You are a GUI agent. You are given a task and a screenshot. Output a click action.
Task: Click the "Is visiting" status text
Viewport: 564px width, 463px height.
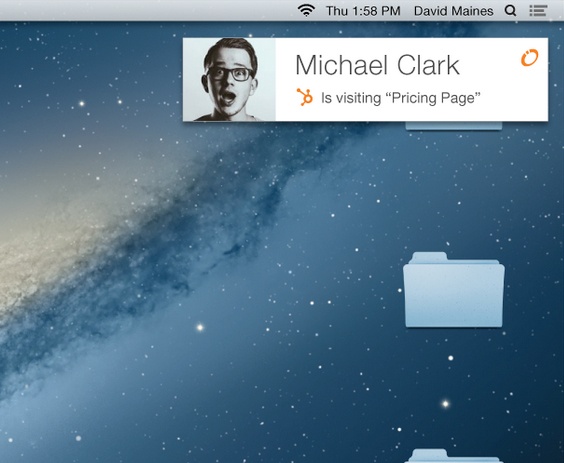[x=351, y=98]
